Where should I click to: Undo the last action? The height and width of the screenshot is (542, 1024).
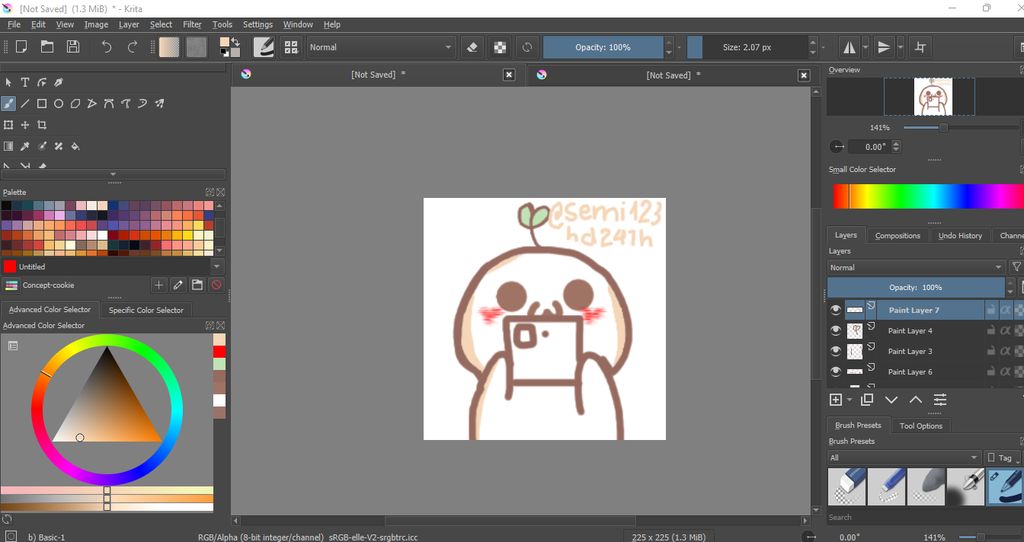click(x=106, y=47)
